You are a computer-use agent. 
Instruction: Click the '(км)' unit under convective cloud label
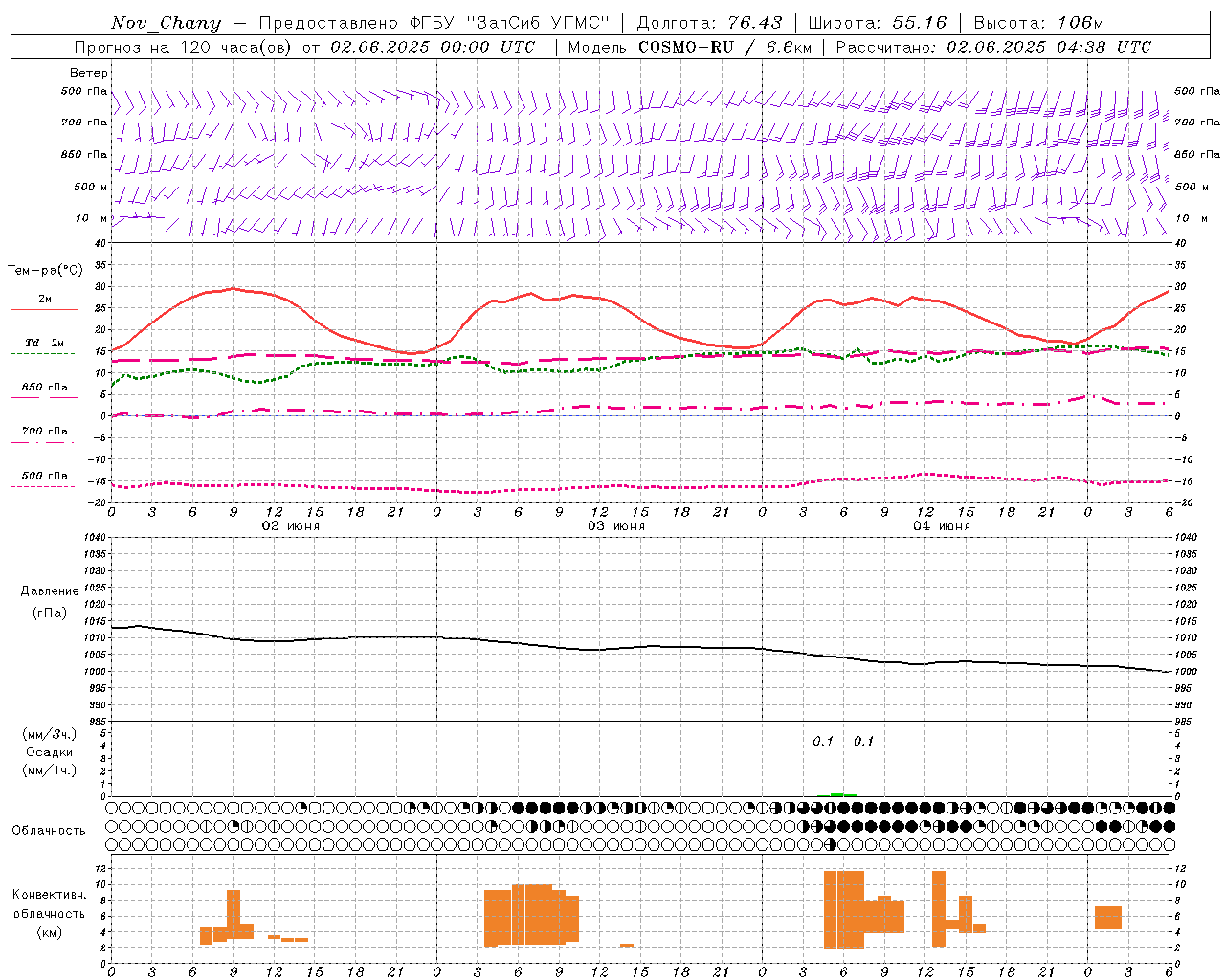point(50,932)
